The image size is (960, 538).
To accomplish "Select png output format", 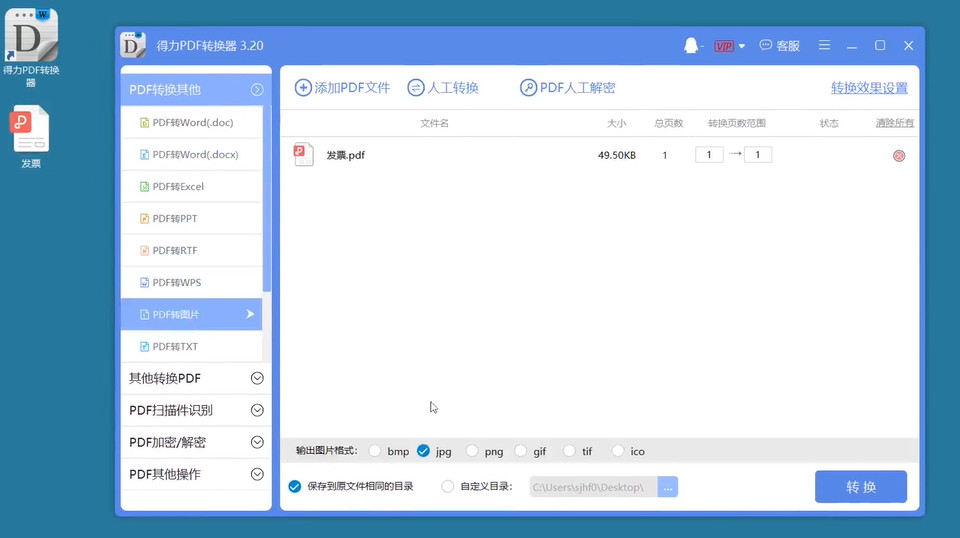I will click(x=471, y=451).
